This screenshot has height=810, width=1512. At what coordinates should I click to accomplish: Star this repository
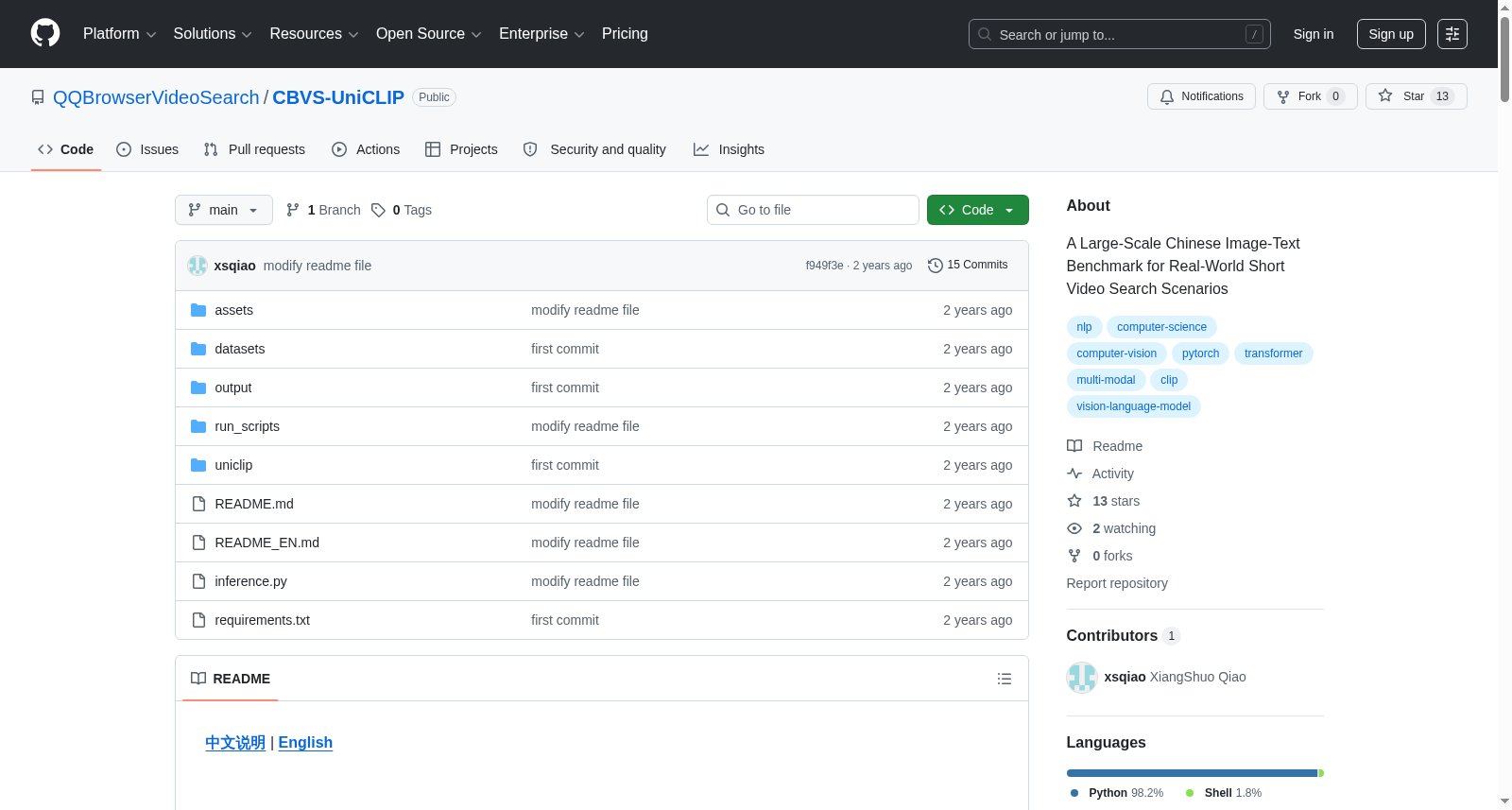pos(1416,96)
